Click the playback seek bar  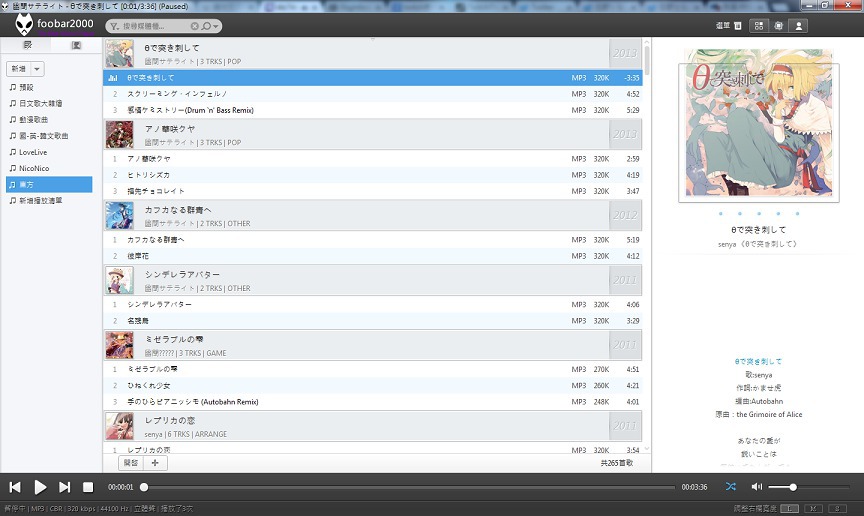click(409, 487)
